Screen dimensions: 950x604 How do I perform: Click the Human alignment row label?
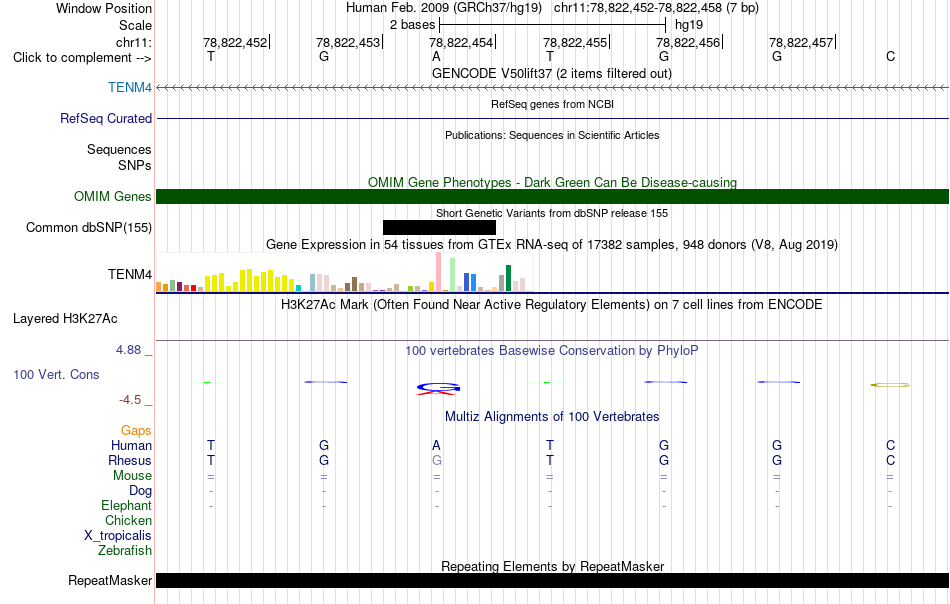click(x=131, y=445)
